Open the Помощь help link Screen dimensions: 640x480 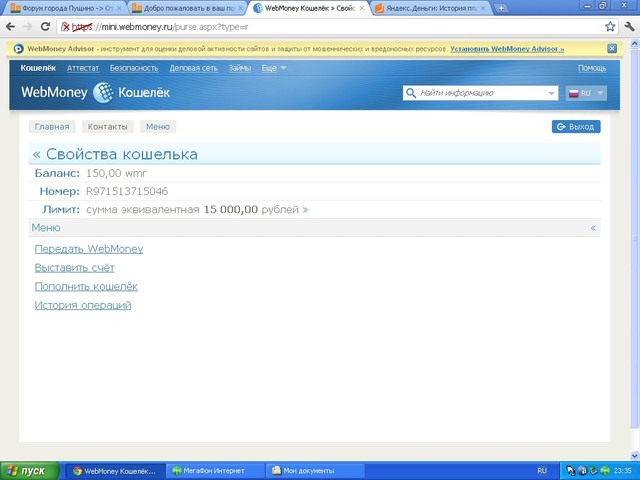pos(592,68)
